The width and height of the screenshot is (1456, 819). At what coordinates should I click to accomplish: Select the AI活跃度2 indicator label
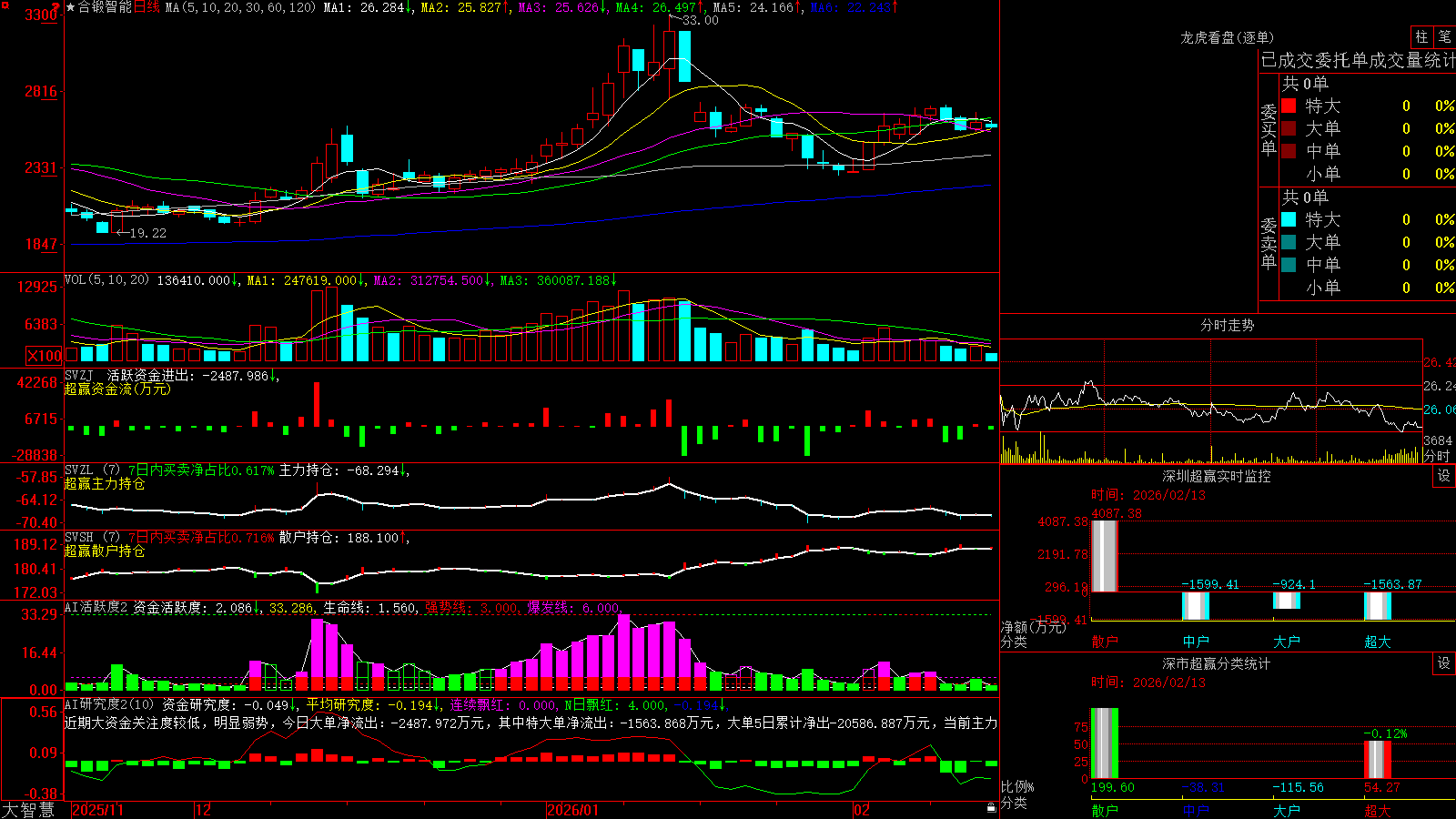pyautogui.click(x=96, y=607)
